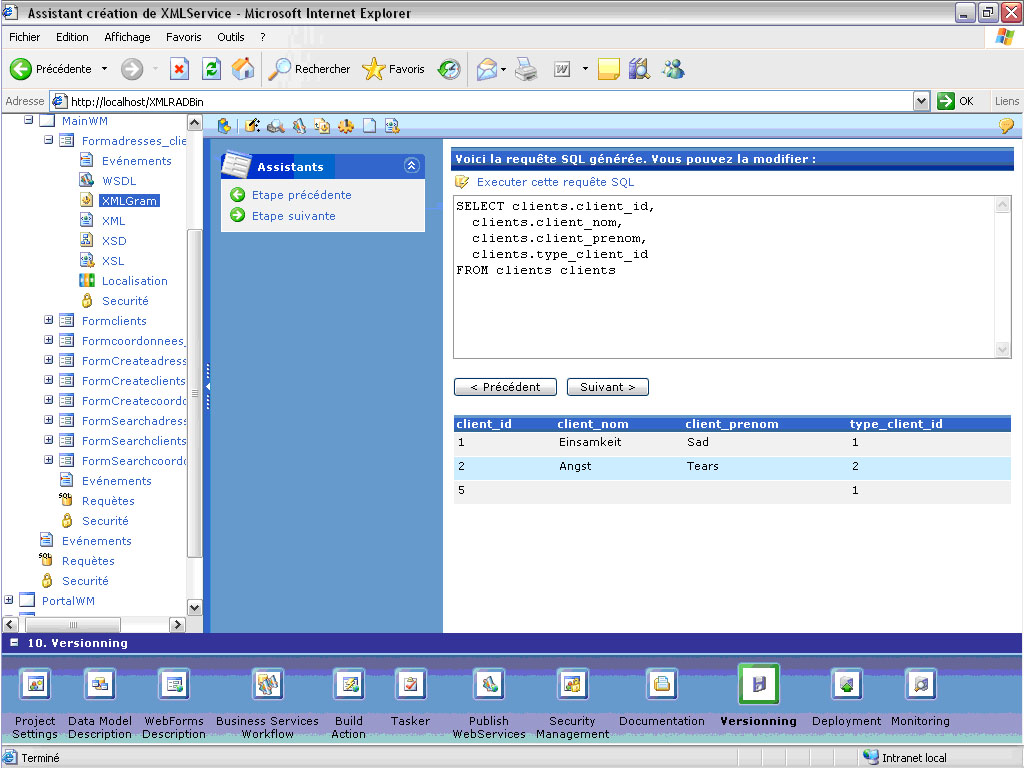The height and width of the screenshot is (768, 1024).
Task: Select the Publish WebServices icon
Action: [x=488, y=685]
